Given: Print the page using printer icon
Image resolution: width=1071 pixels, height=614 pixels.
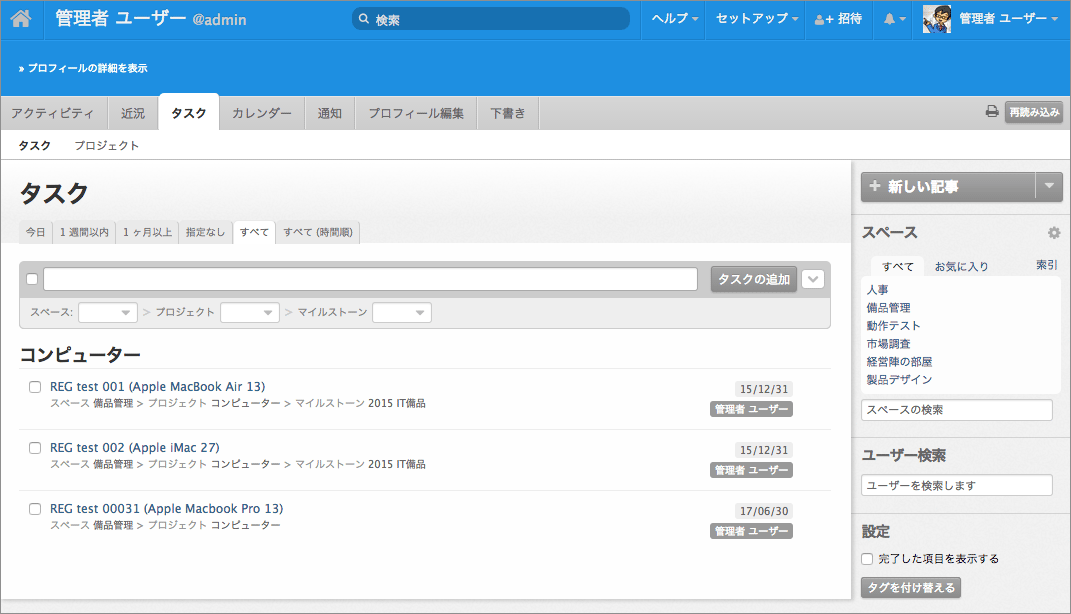Looking at the screenshot, I should tap(992, 111).
